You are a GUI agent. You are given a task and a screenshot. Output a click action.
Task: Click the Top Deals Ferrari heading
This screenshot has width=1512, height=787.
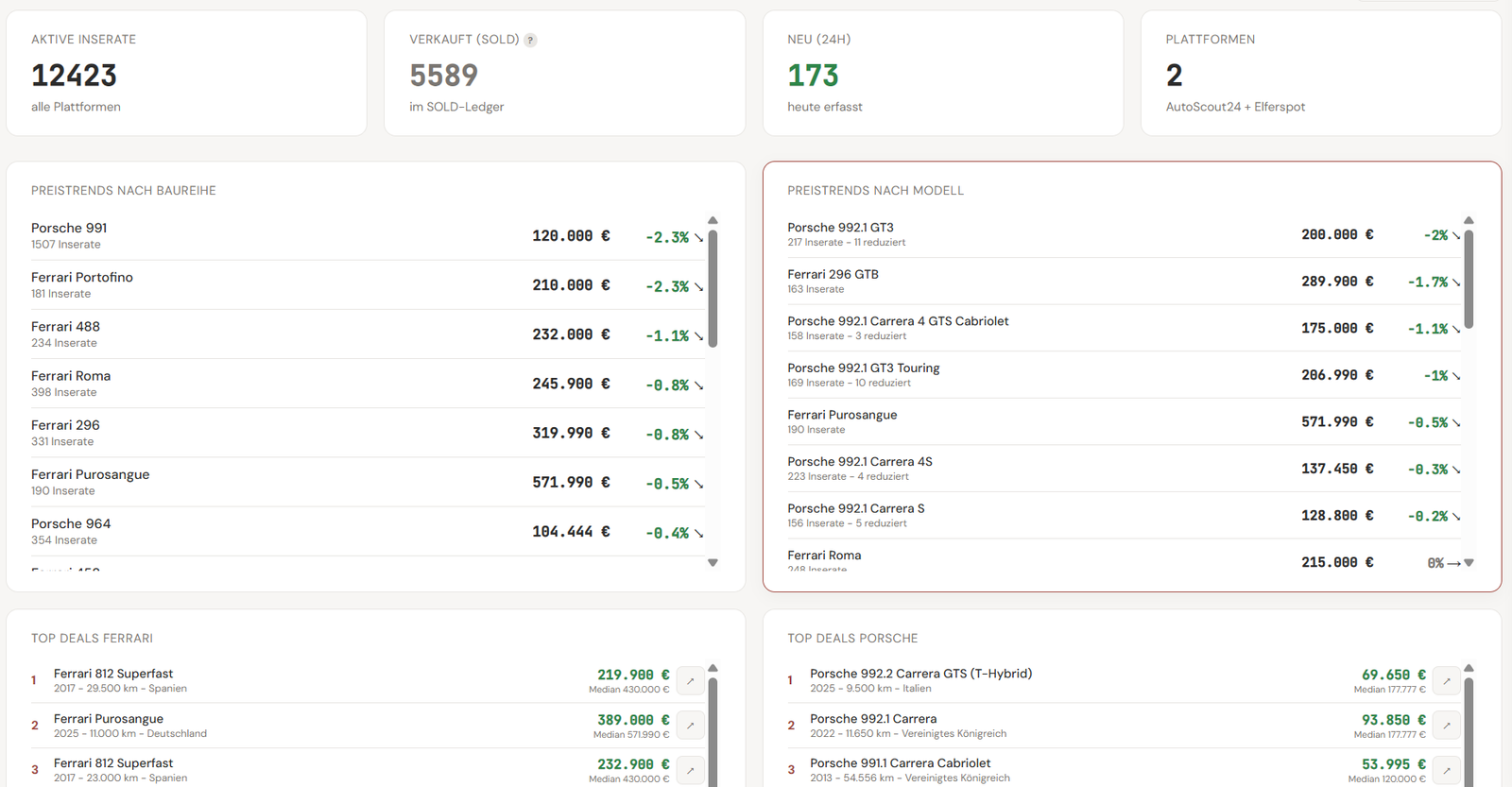click(x=92, y=639)
